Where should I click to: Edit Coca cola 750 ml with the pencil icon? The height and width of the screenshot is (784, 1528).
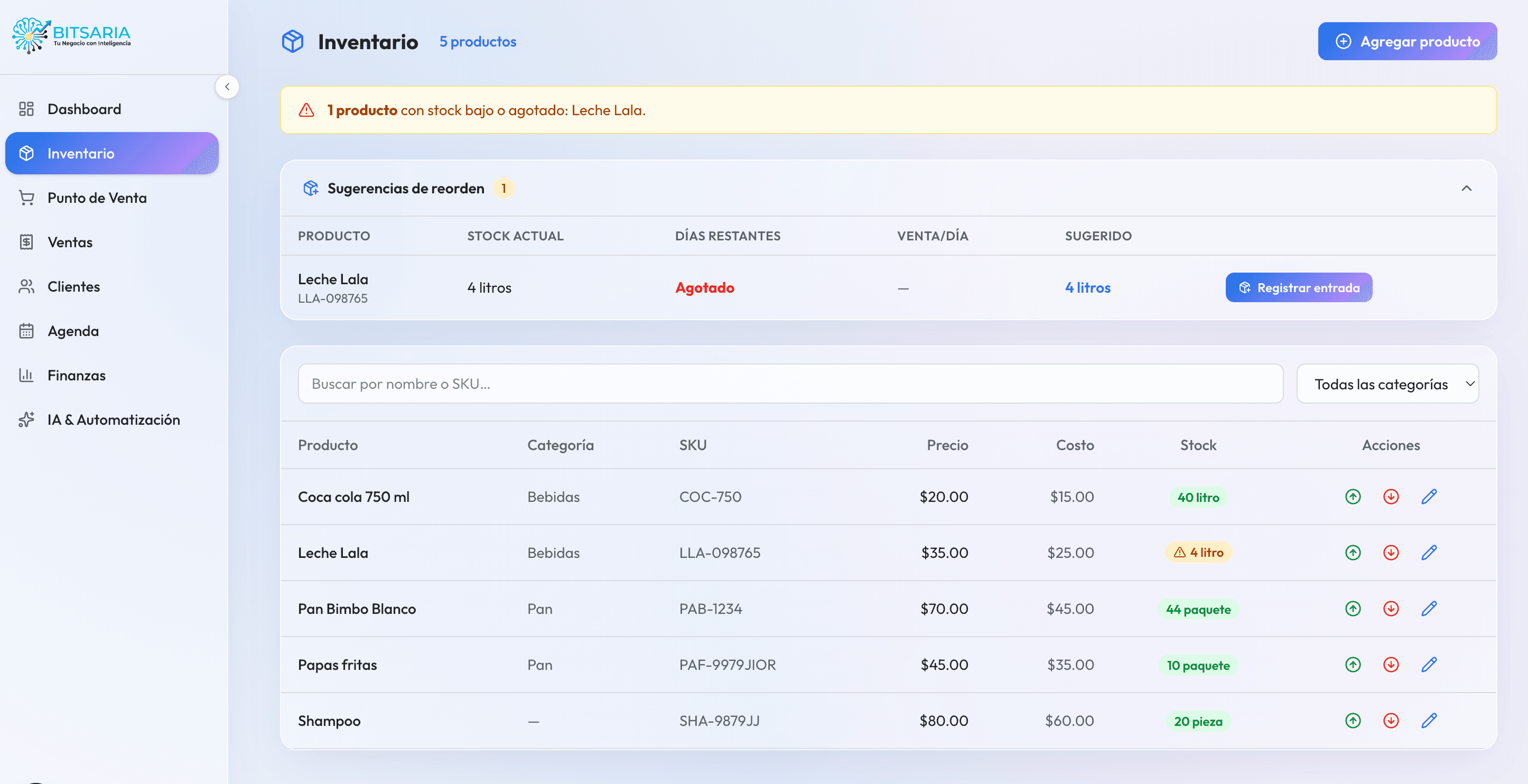[x=1429, y=497]
